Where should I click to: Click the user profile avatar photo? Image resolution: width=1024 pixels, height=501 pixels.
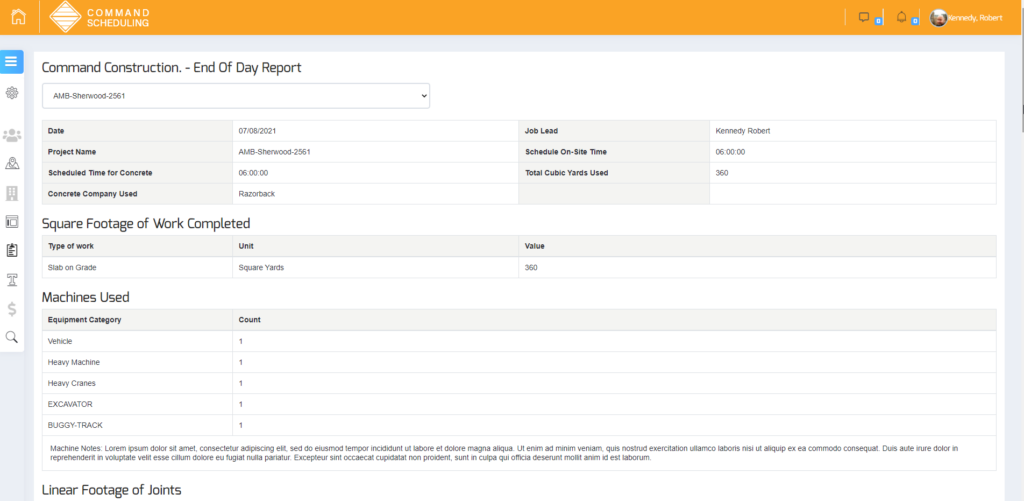pyautogui.click(x=939, y=18)
